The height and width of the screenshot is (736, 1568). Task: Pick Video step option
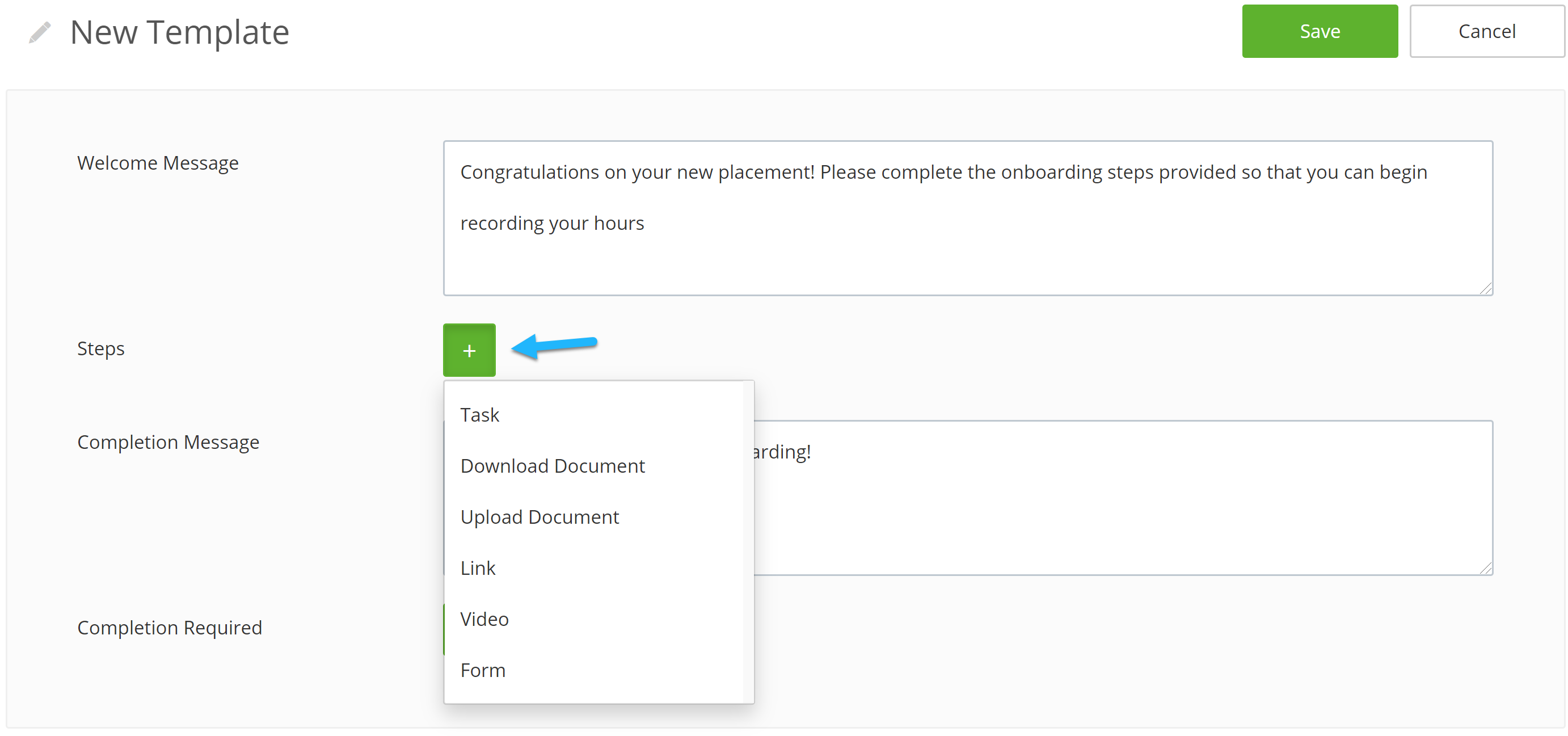pyautogui.click(x=593, y=619)
